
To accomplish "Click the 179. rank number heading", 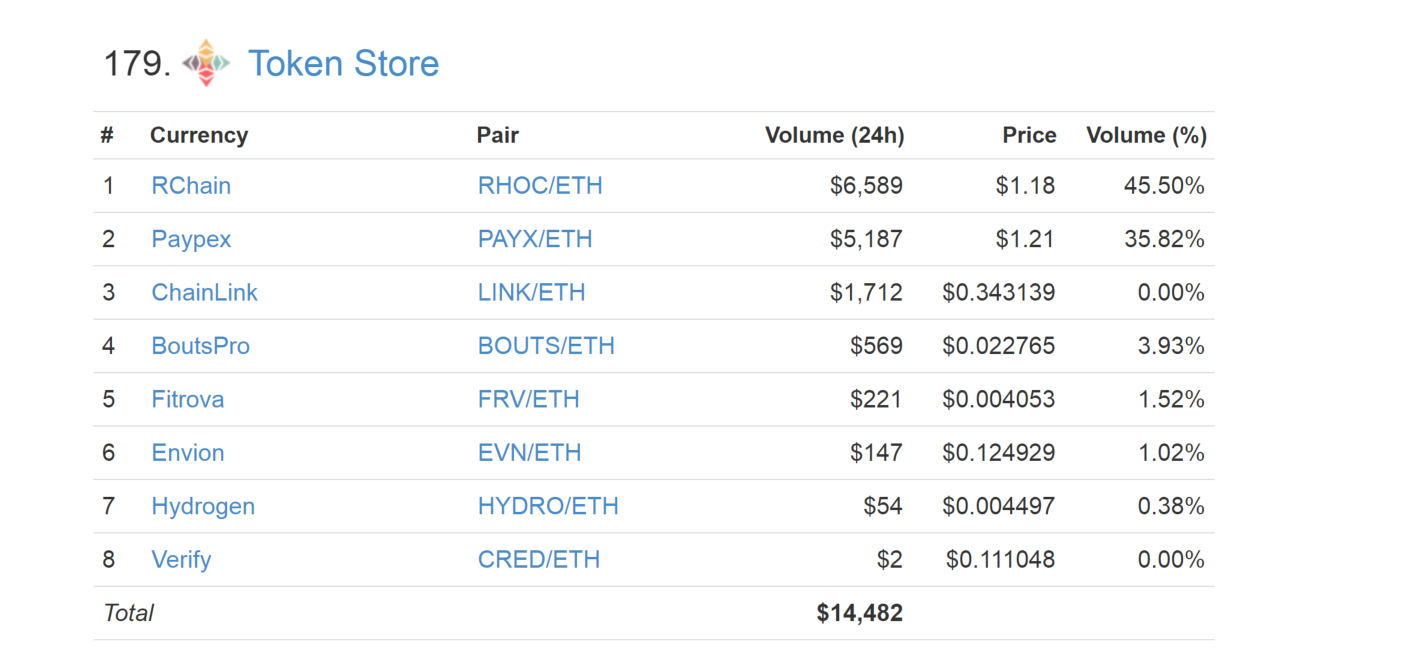I will click(x=138, y=64).
